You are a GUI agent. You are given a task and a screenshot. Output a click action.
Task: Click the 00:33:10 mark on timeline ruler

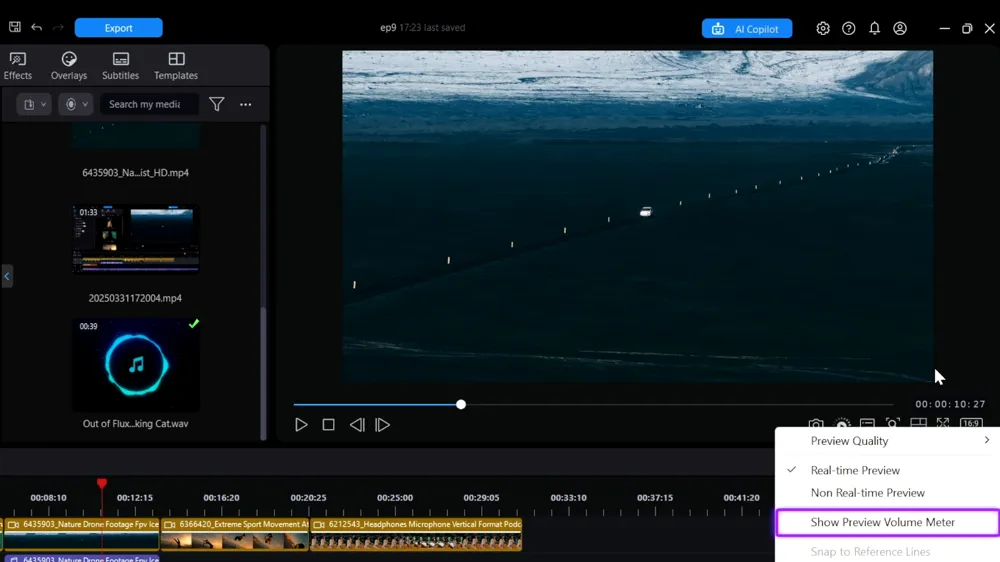click(568, 498)
